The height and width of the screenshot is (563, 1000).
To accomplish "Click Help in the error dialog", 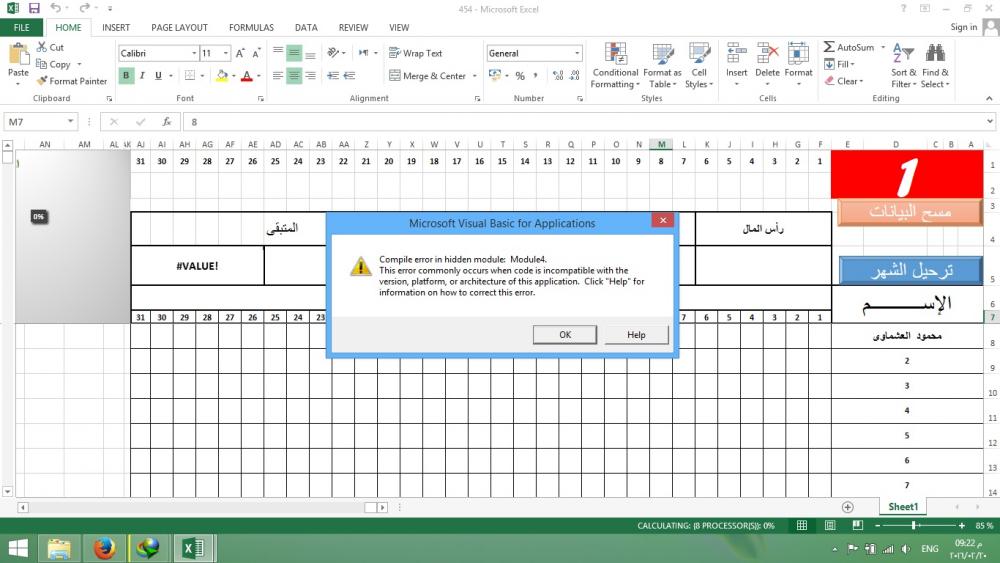I will point(636,335).
